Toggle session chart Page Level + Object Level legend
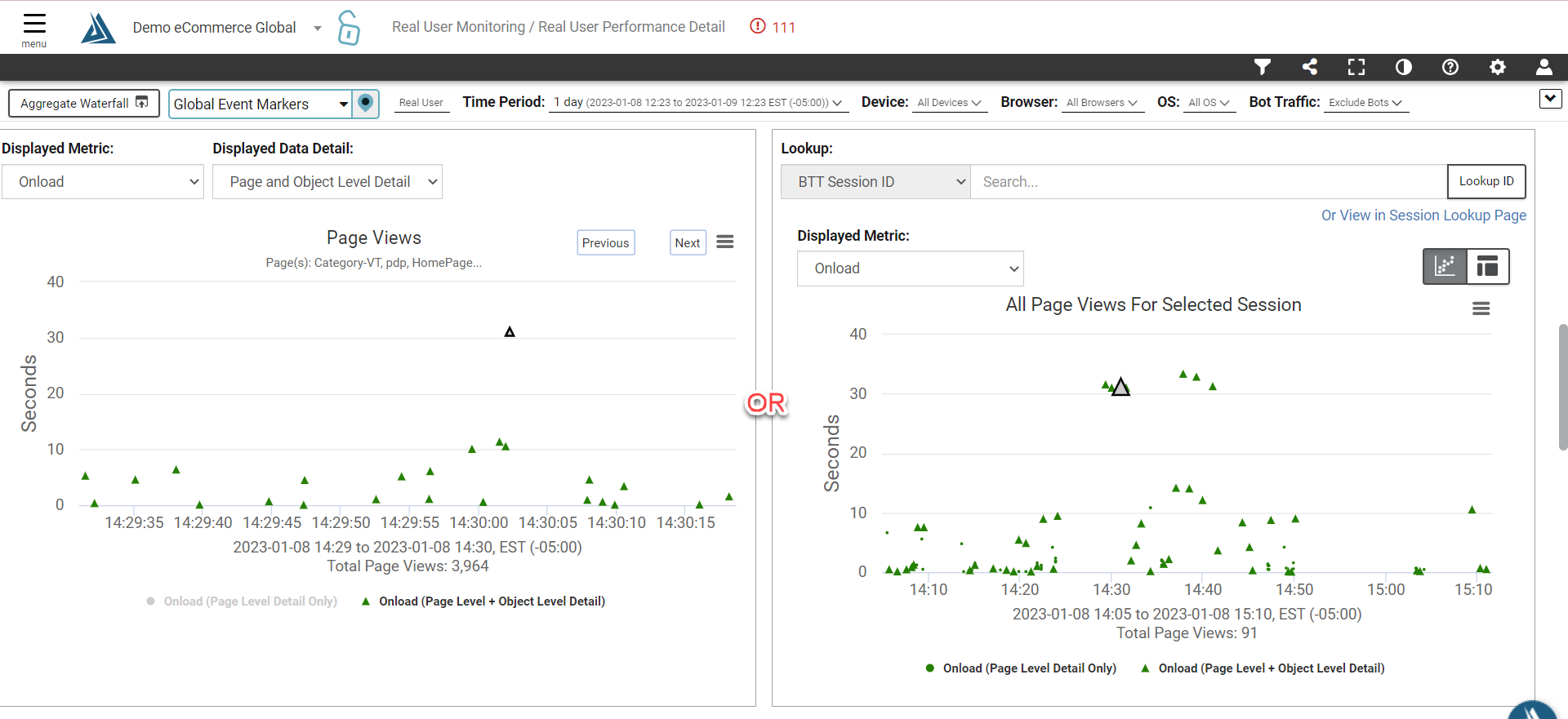The image size is (1568, 719). coord(1263,668)
